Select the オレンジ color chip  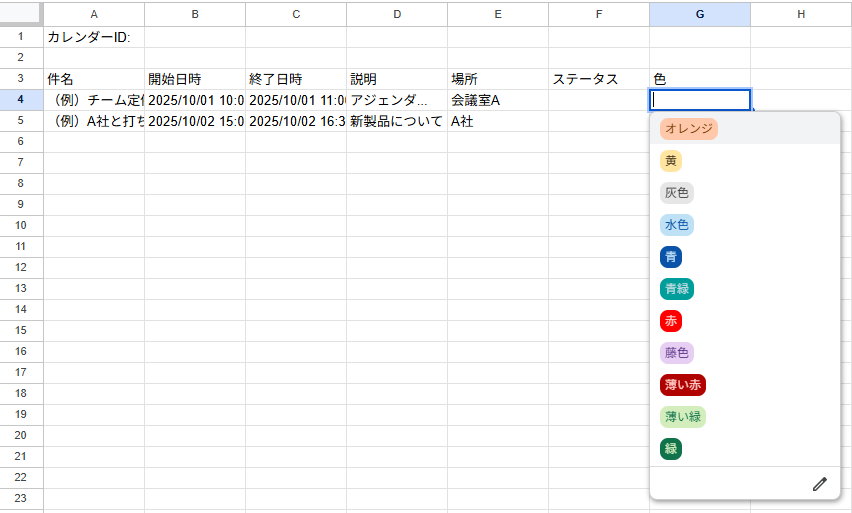click(689, 129)
